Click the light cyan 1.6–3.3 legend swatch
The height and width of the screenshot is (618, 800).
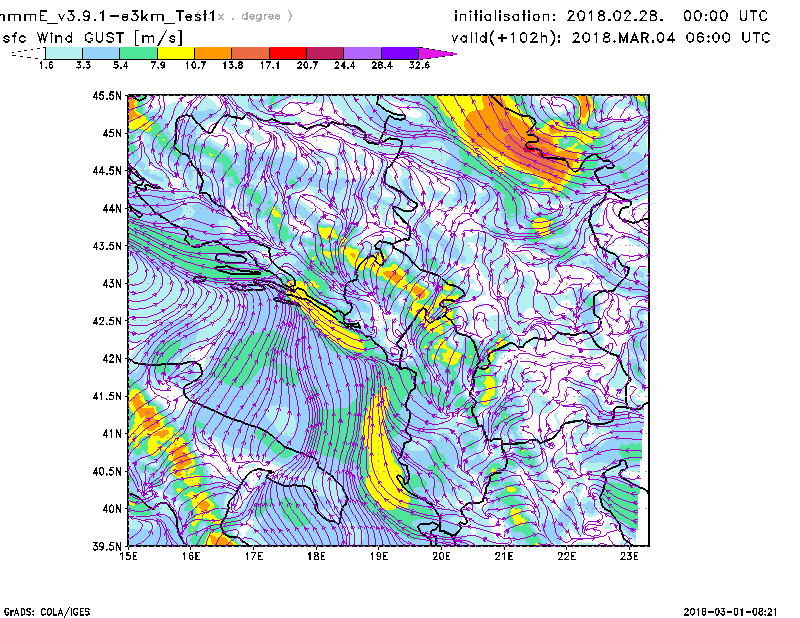[x=64, y=53]
